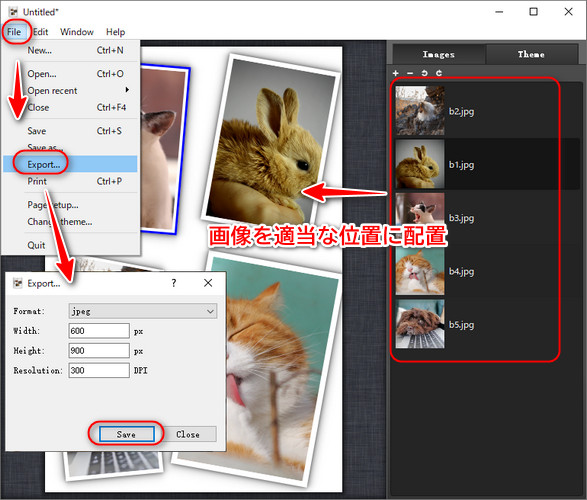
Task: Rotate image clockwise icon
Action: coord(438,73)
